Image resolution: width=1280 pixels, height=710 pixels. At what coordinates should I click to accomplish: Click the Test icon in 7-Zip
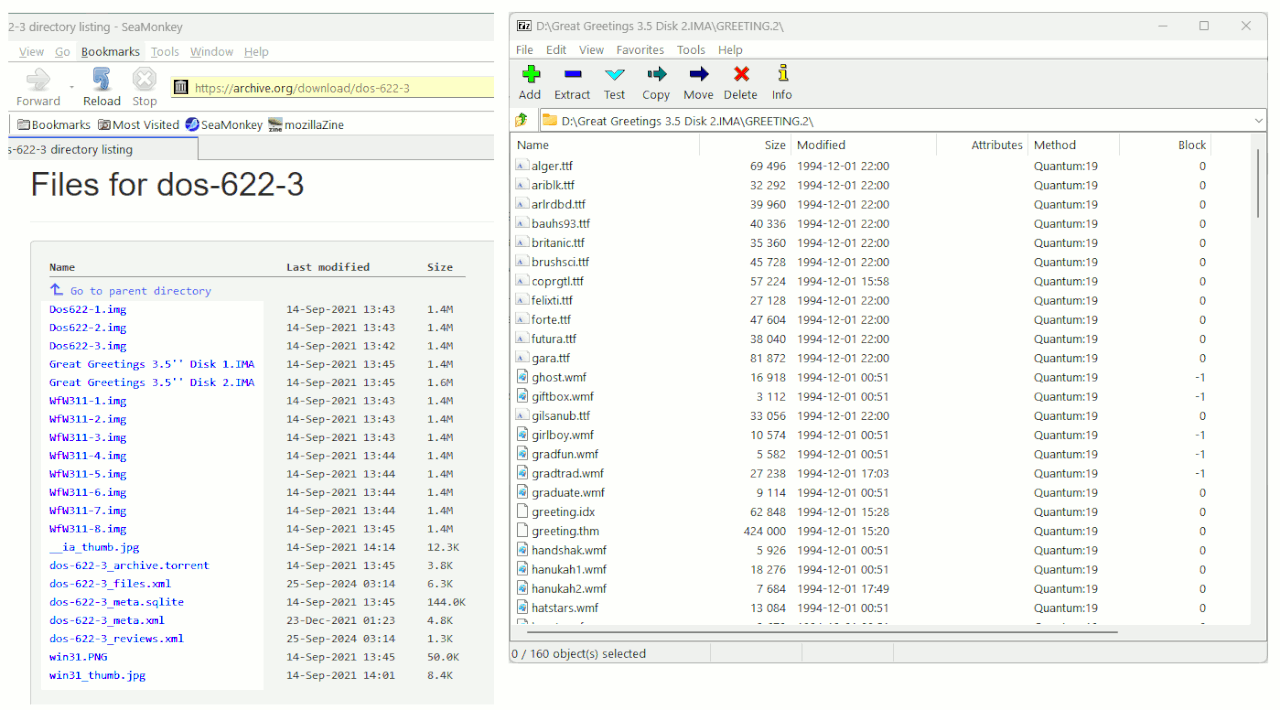614,74
